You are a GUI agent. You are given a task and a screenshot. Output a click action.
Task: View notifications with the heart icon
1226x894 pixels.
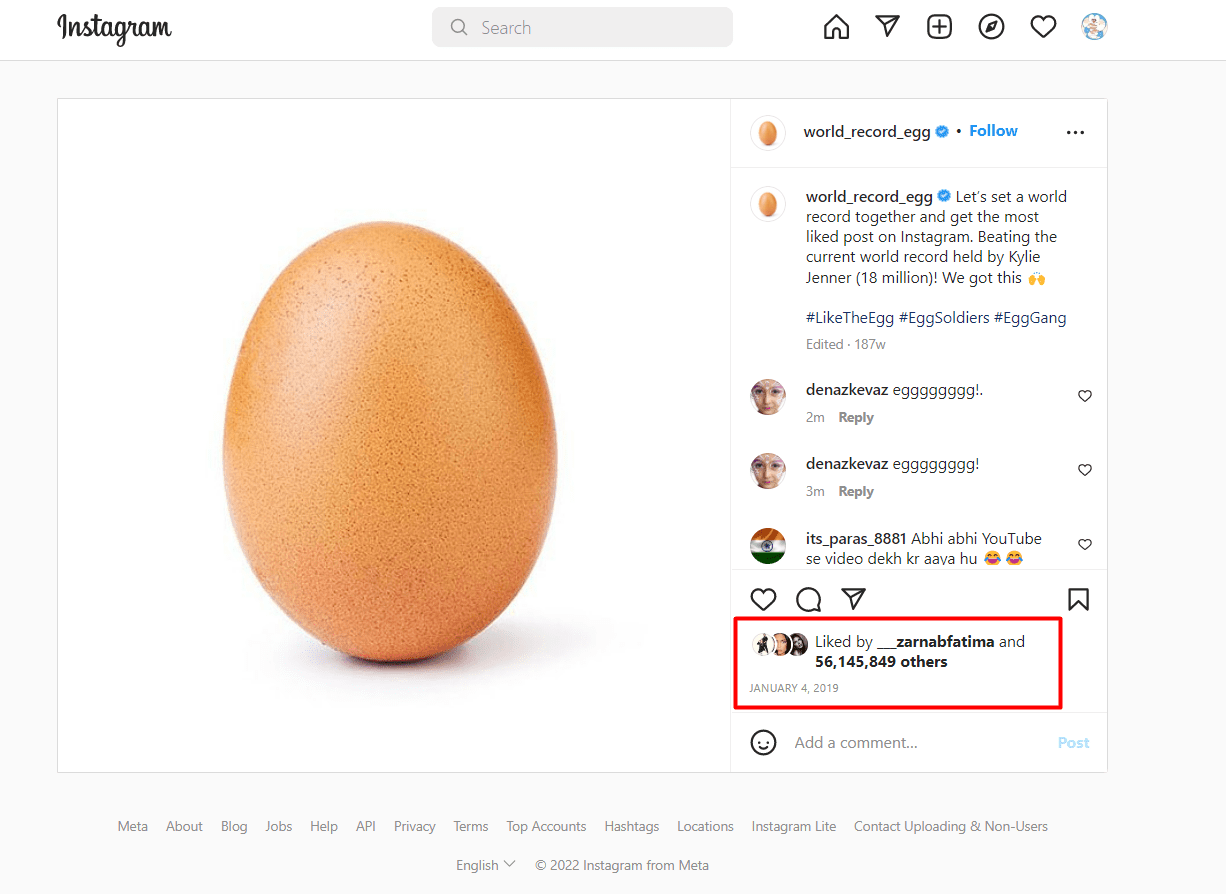(x=1043, y=26)
